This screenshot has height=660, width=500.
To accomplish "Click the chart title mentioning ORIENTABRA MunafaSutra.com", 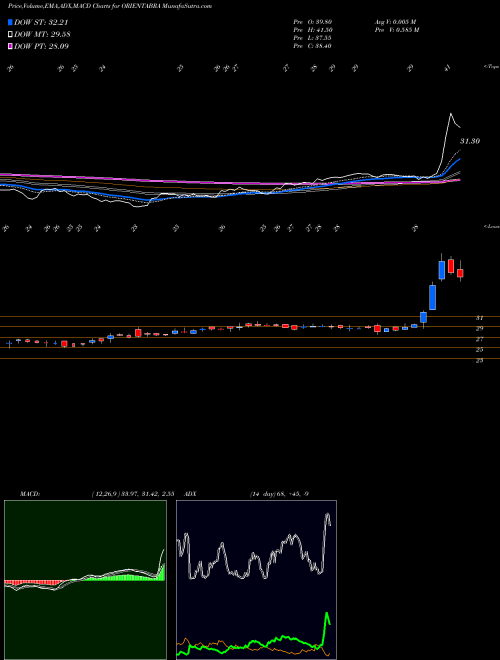I will (110, 6).
